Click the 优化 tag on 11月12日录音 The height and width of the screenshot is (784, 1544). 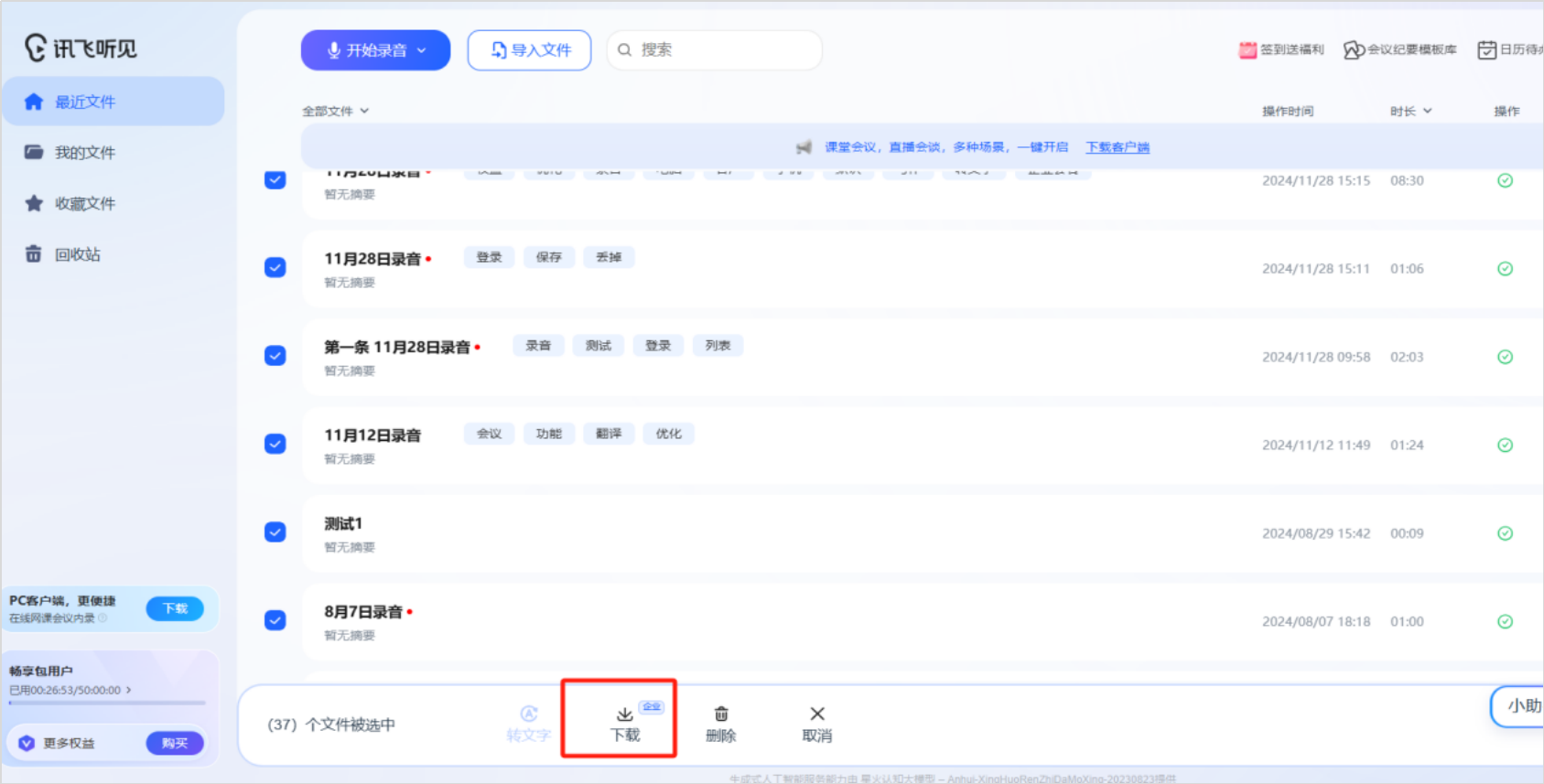pos(669,434)
